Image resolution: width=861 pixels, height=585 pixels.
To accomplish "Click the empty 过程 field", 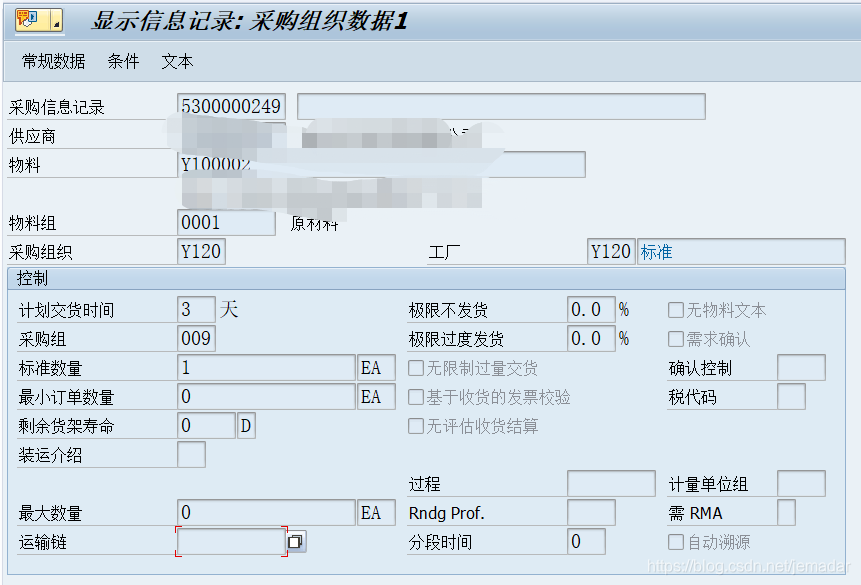I will [x=611, y=483].
